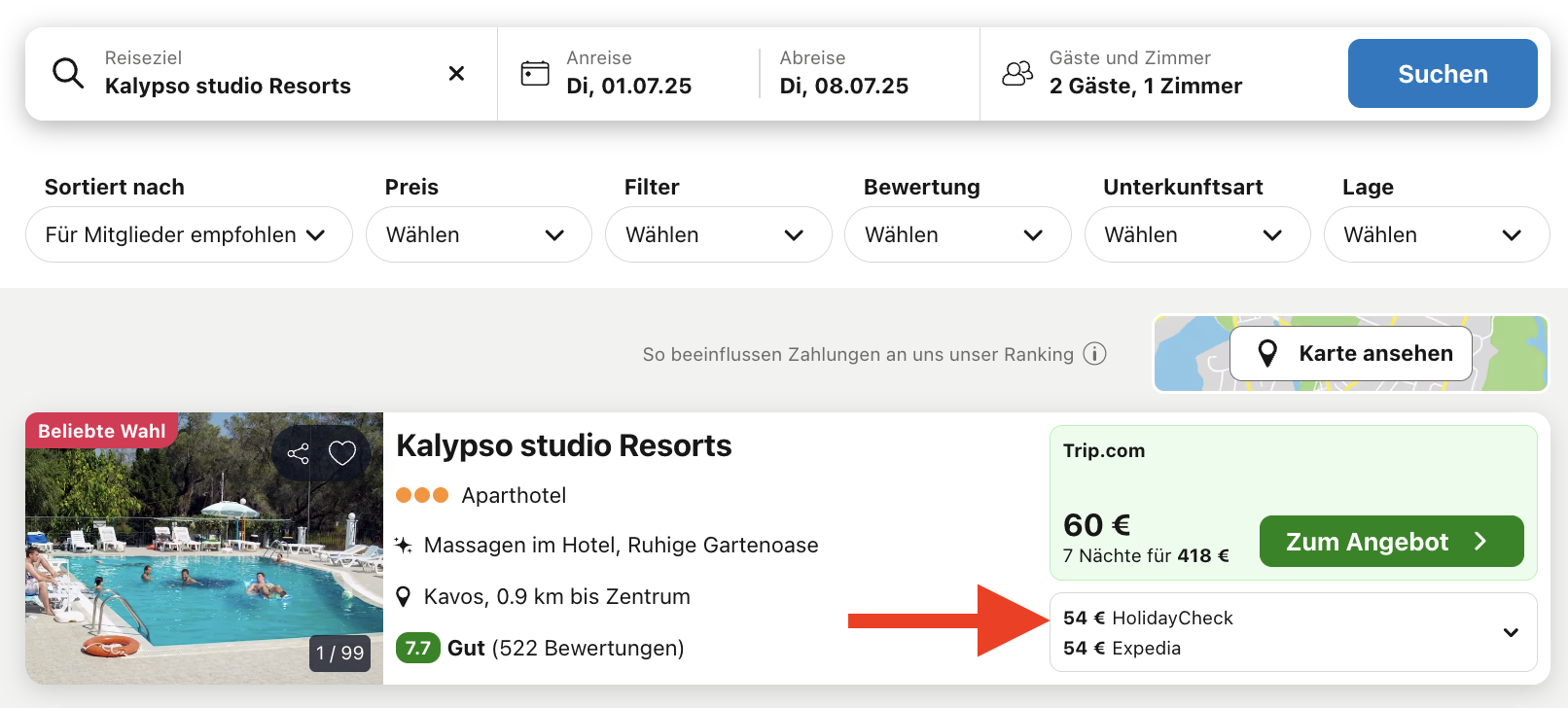Click Kavos, 0.9 km bis Zentrum text
This screenshot has width=1568, height=708.
[556, 596]
